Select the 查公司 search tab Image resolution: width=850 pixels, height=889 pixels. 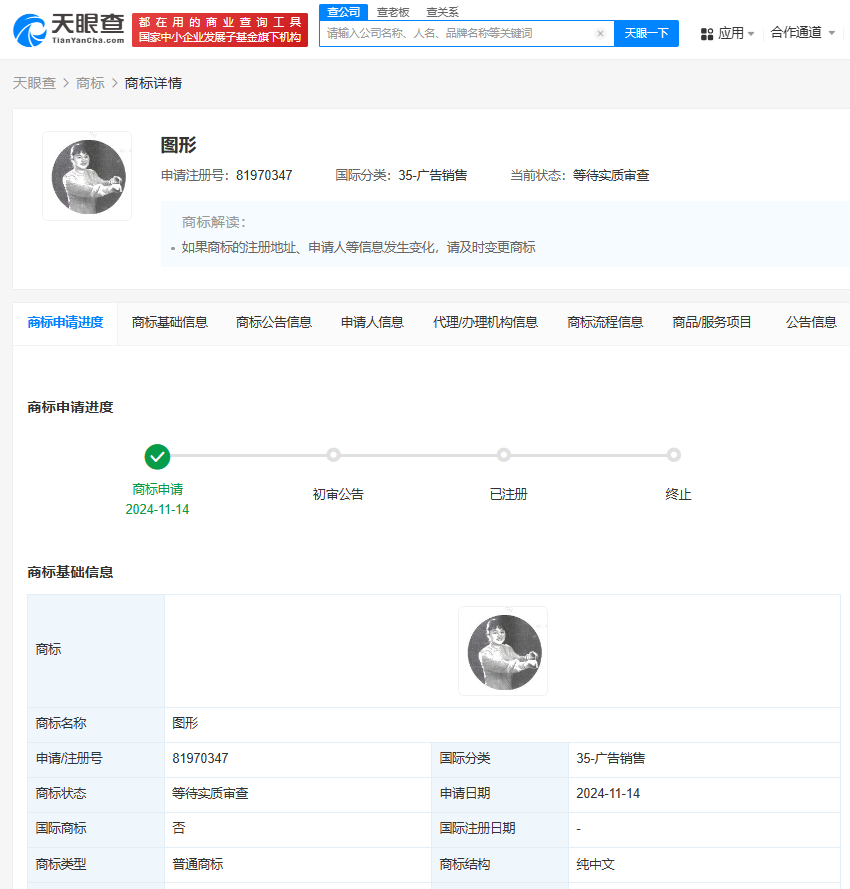(x=344, y=12)
